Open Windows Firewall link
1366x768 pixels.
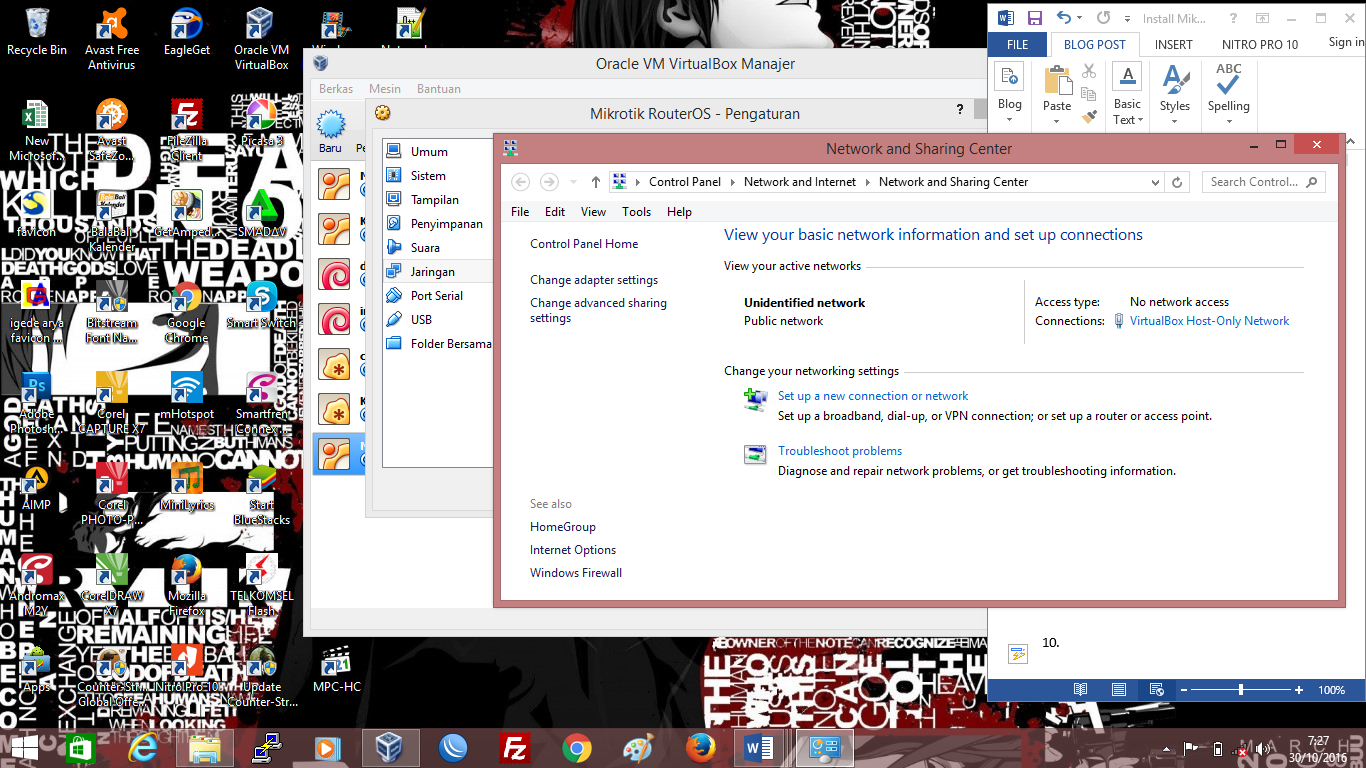[576, 573]
